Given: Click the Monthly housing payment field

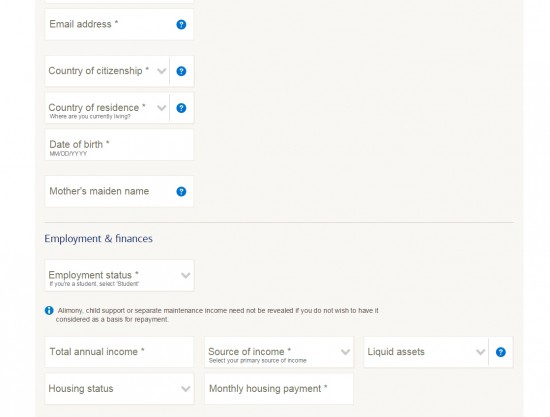Looking at the screenshot, I should pyautogui.click(x=279, y=389).
